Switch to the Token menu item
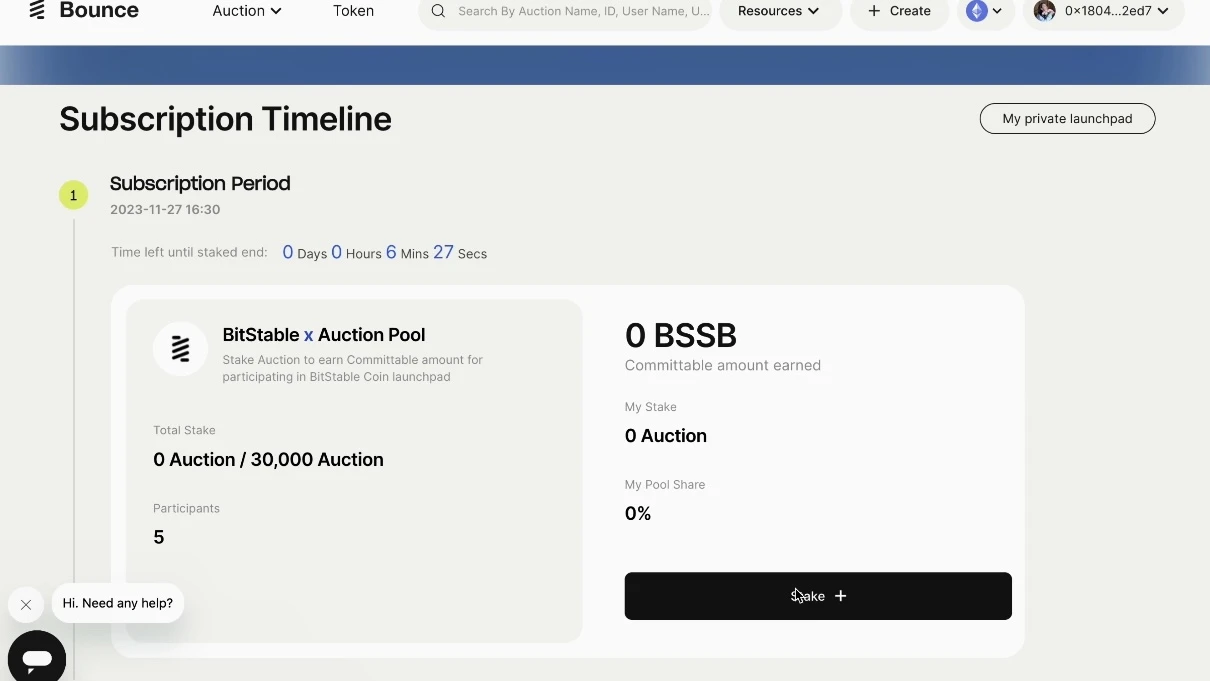The image size is (1210, 681). (353, 11)
